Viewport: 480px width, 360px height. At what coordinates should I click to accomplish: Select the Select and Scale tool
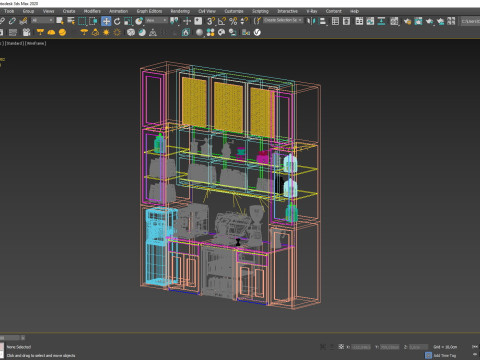128,21
